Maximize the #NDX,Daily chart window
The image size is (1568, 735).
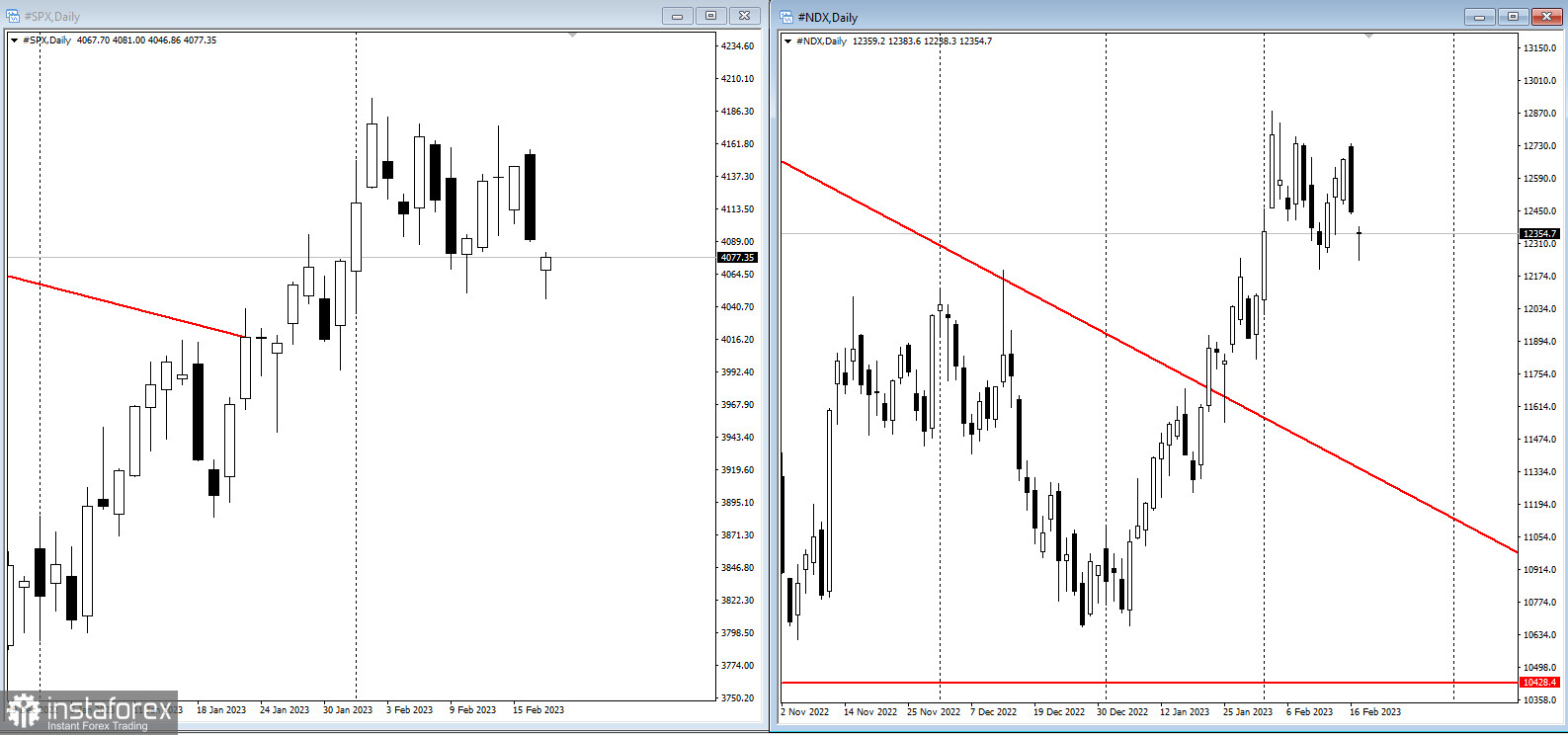(x=1513, y=17)
